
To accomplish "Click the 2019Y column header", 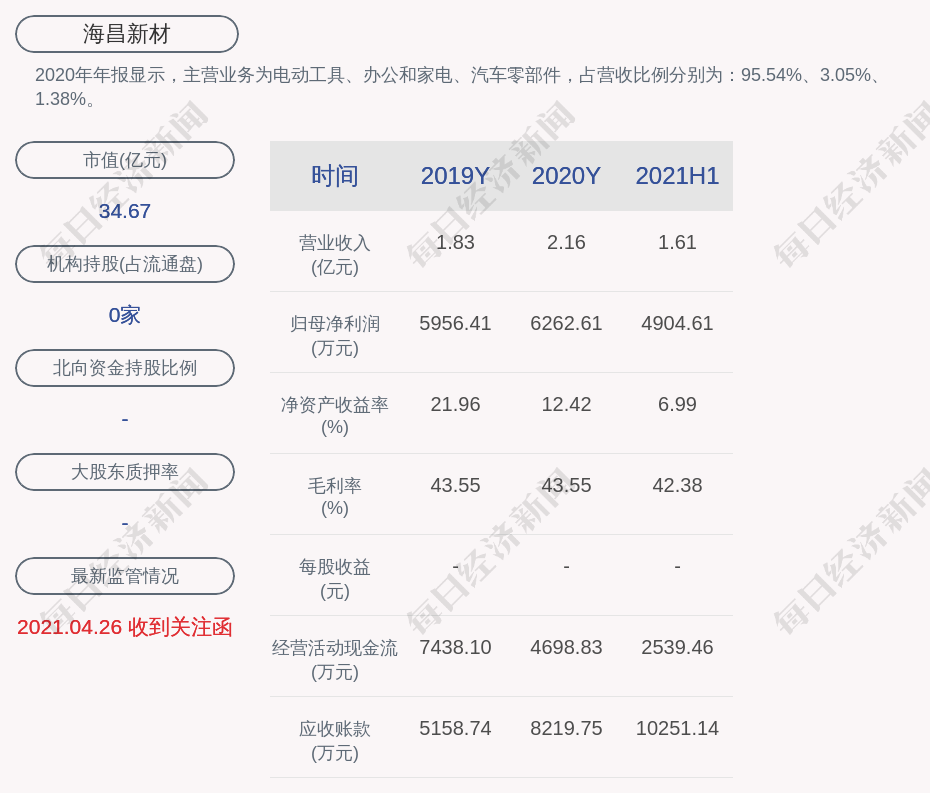I will (x=455, y=176).
